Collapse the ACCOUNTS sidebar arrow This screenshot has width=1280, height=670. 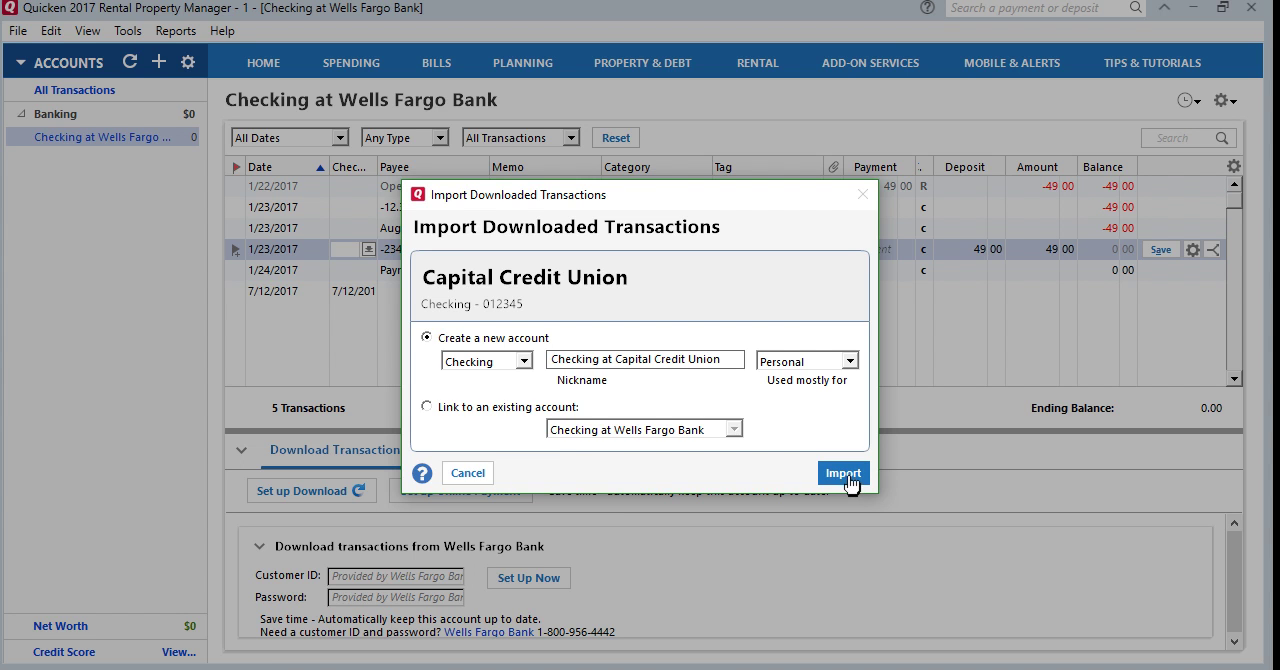[x=20, y=62]
